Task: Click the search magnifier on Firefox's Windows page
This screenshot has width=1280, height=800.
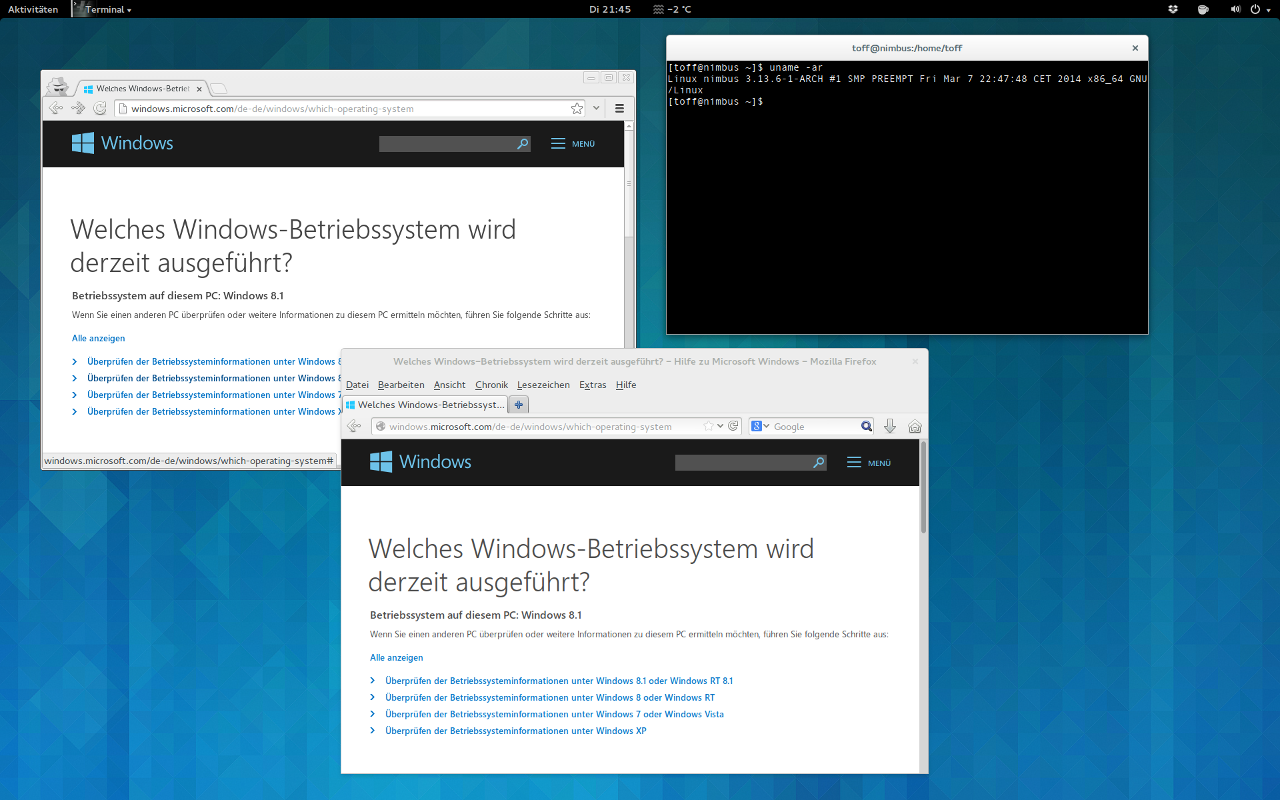Action: tap(819, 463)
